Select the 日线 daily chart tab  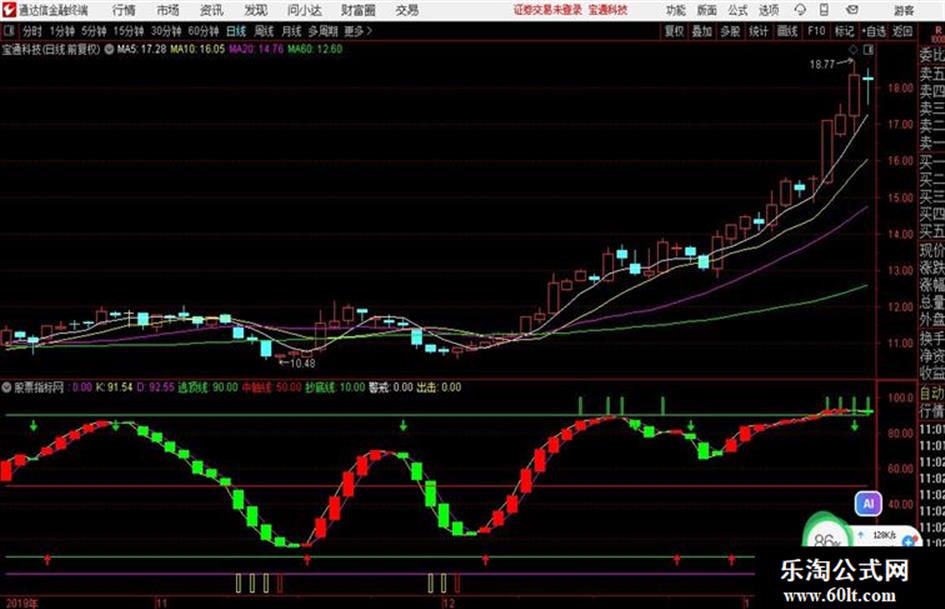coord(236,31)
